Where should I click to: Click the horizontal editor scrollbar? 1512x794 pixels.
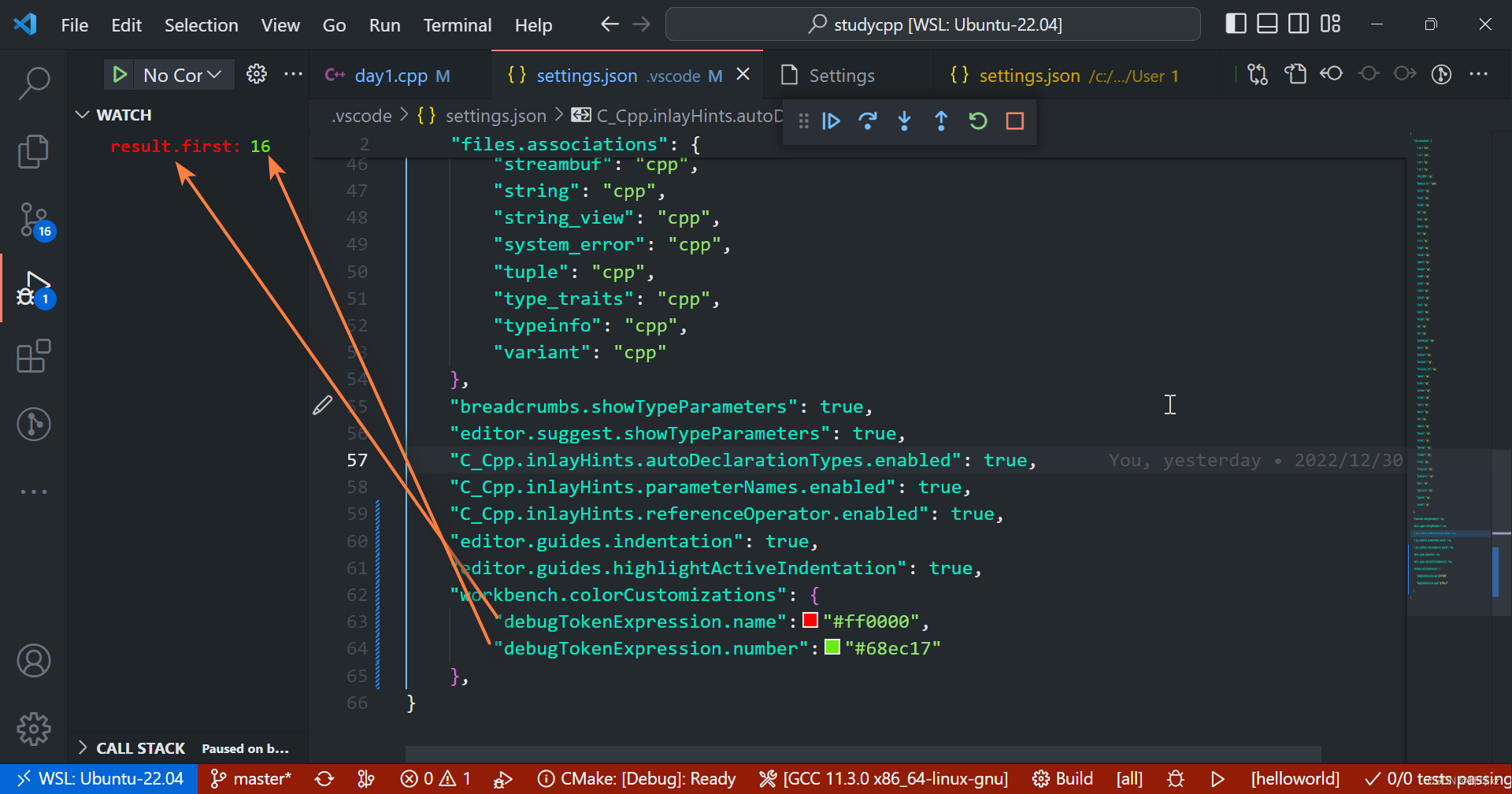(x=863, y=754)
